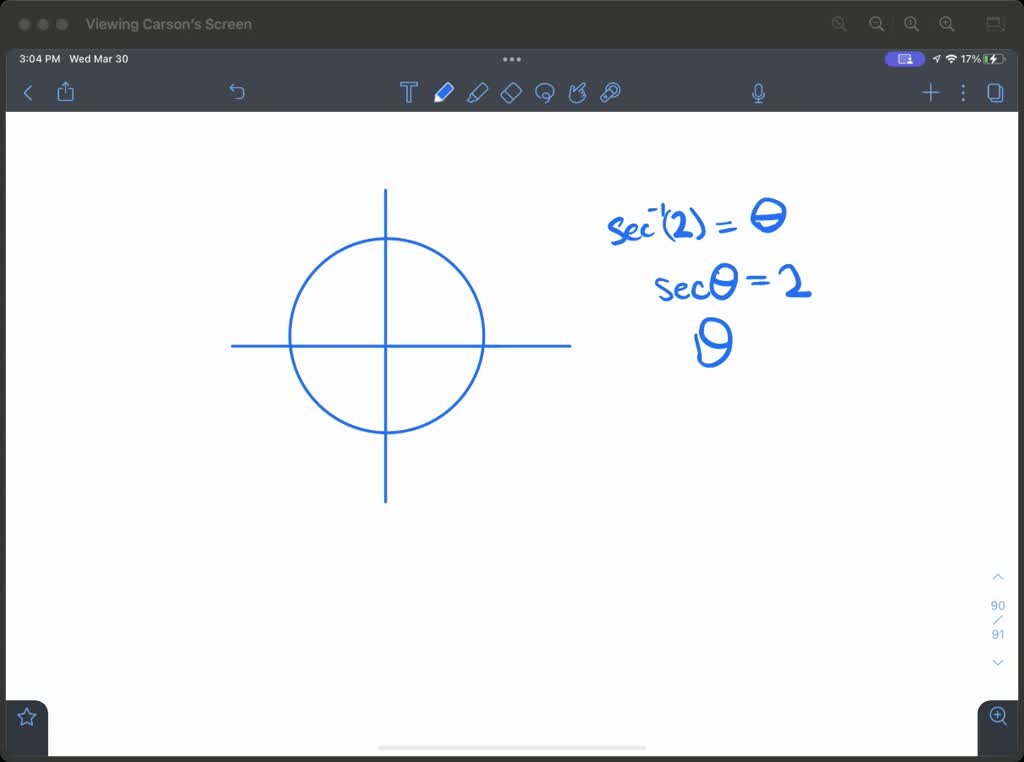This screenshot has width=1024, height=762.
Task: Toggle the hand gesture pointer tool
Action: (577, 92)
